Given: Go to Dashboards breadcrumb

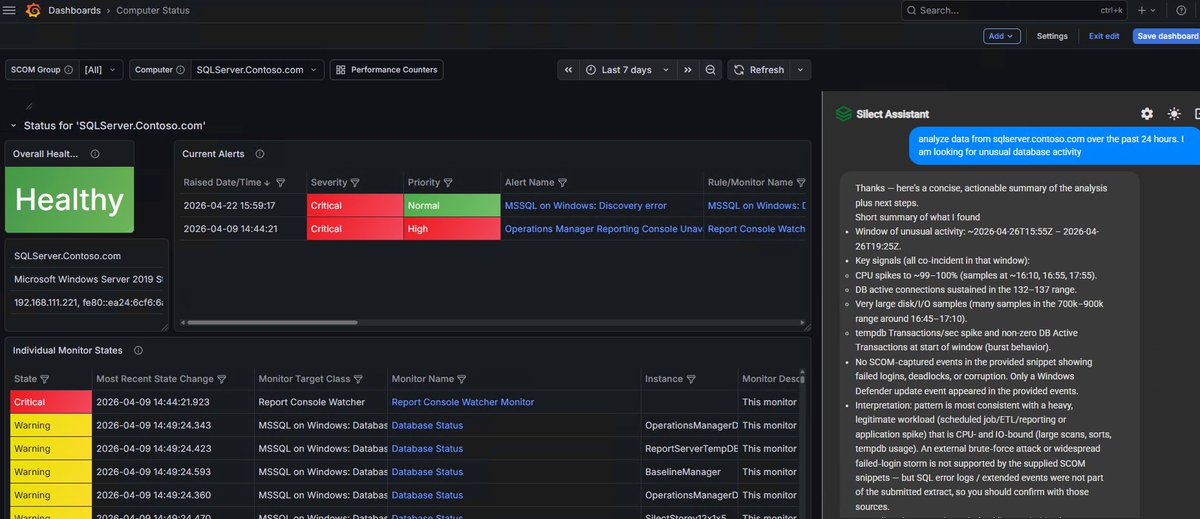Looking at the screenshot, I should pyautogui.click(x=74, y=10).
